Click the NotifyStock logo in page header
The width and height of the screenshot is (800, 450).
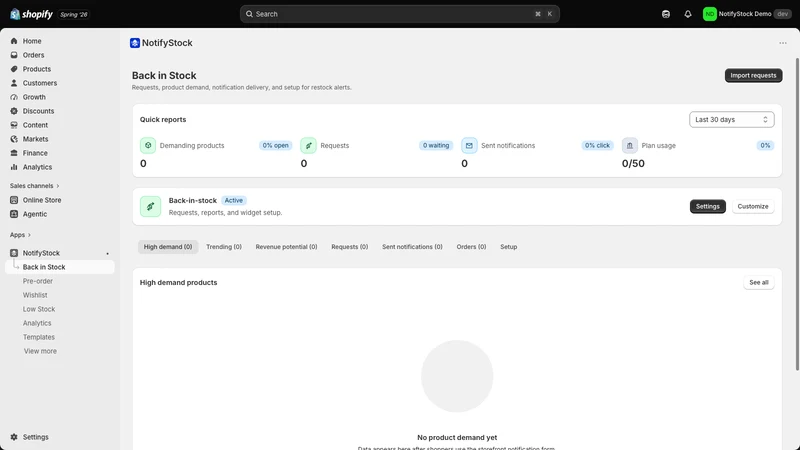(135, 43)
